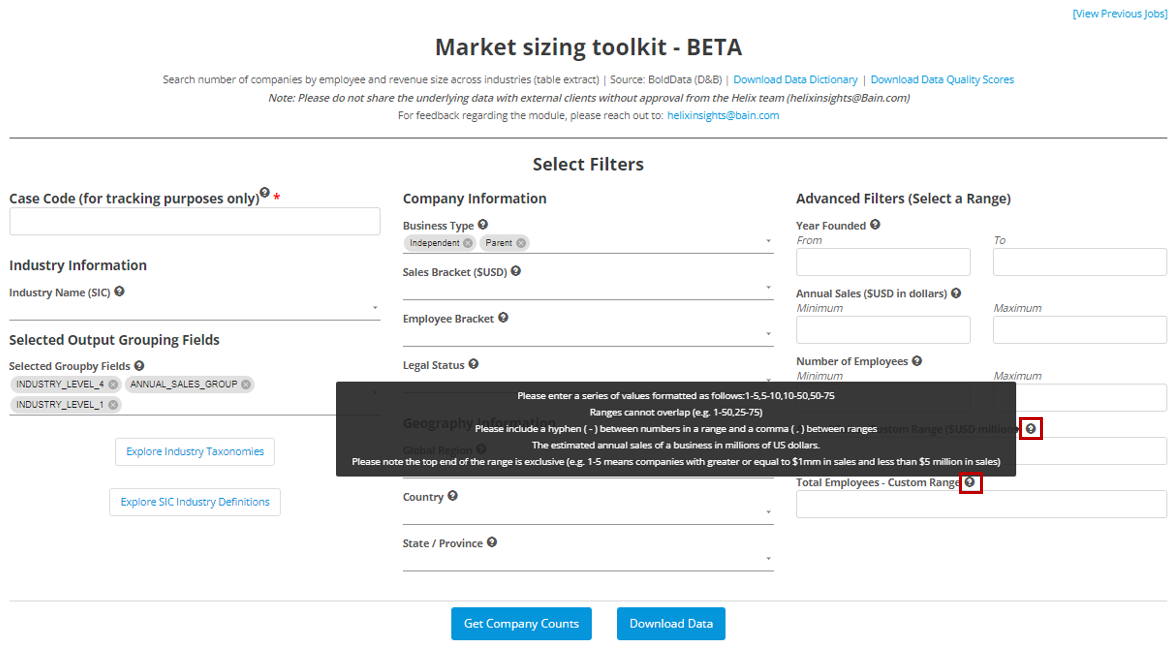Click help icon next to Industry Name (SIC)
This screenshot has width=1176, height=645.
[x=120, y=291]
